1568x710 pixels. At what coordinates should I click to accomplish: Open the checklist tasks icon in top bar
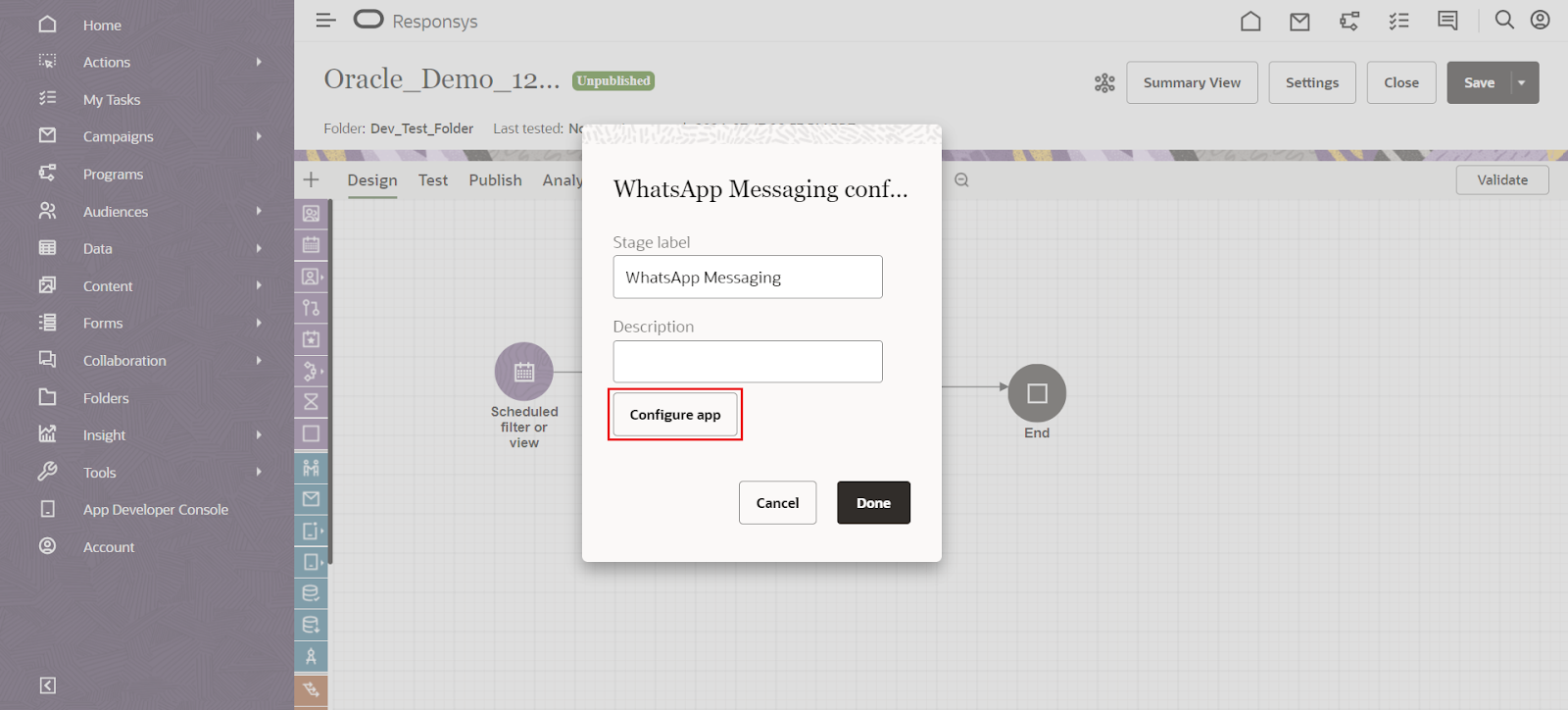[1398, 21]
